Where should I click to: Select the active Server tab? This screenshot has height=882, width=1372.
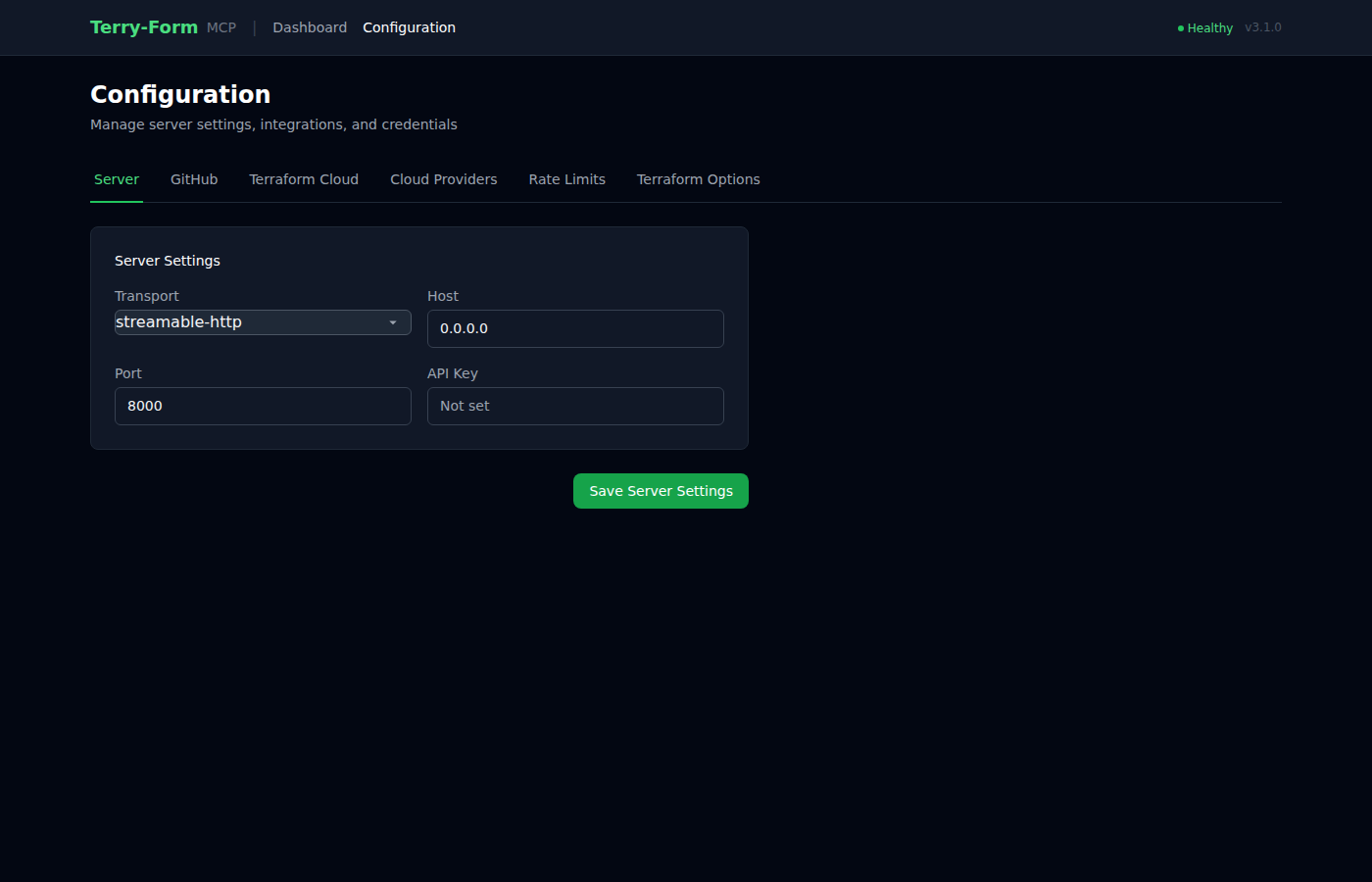tap(116, 179)
